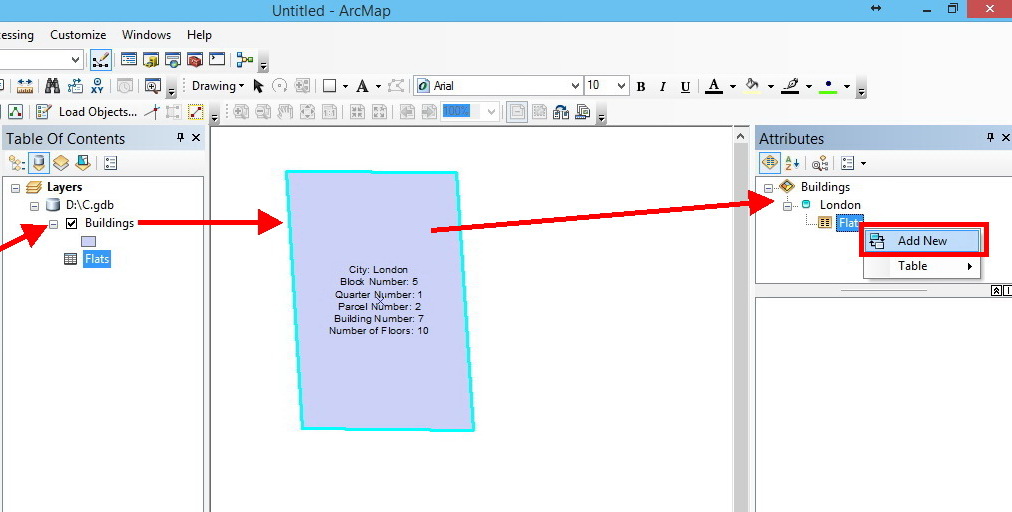
Task: Open the Editor toolbar icon
Action: pos(100,59)
